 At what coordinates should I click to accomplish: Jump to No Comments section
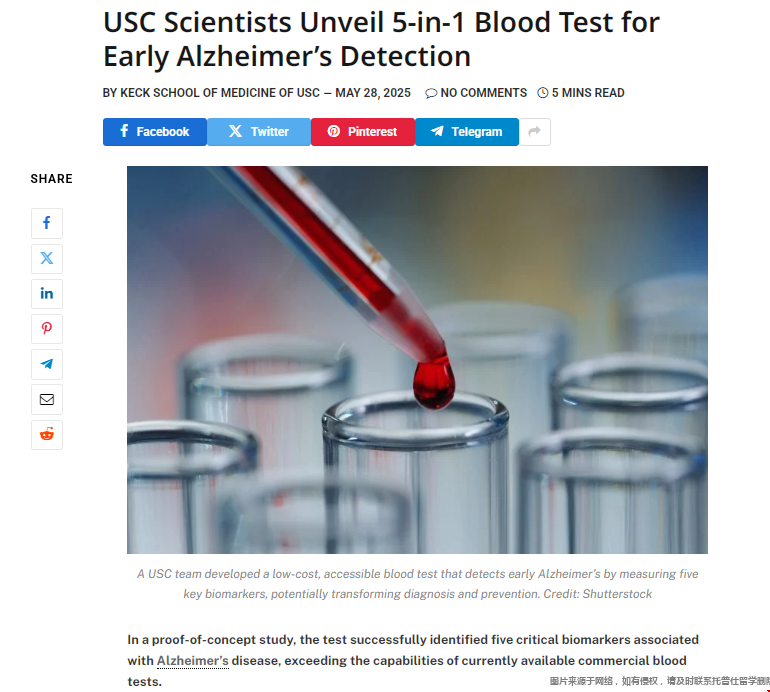tap(483, 93)
